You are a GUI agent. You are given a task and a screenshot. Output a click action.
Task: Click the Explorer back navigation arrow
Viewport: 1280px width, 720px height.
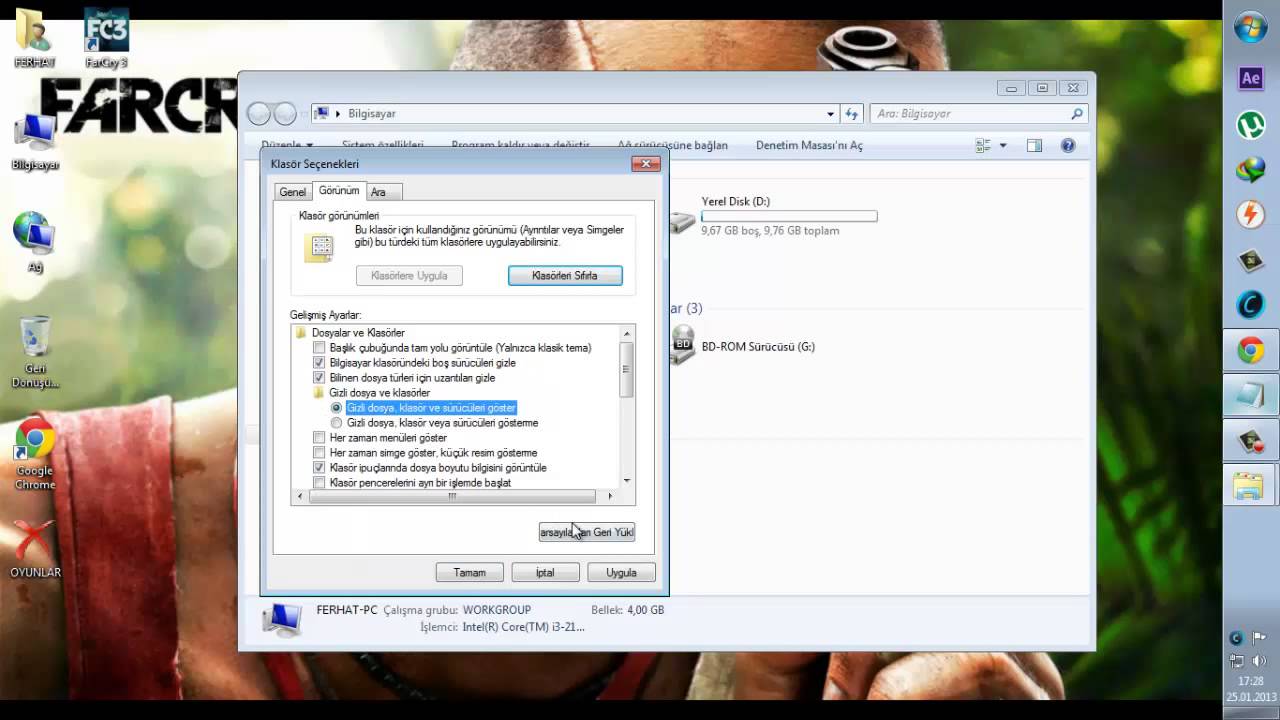point(259,113)
